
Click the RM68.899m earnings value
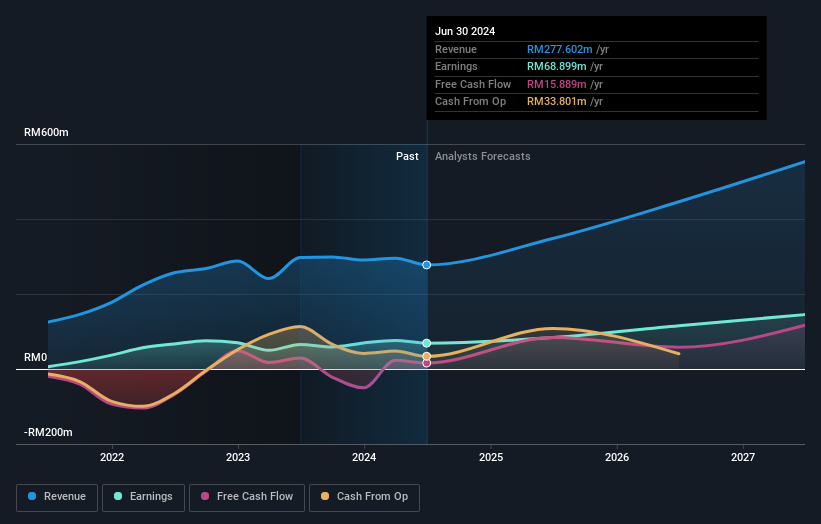tap(557, 66)
